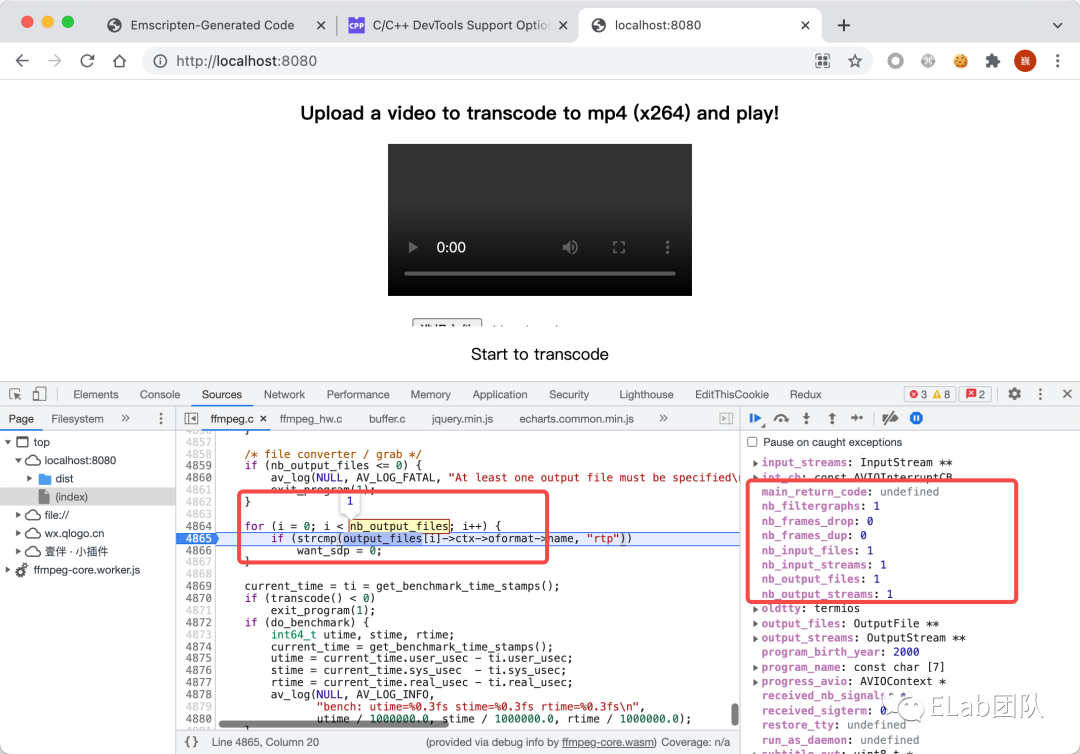The width and height of the screenshot is (1080, 754).
Task: Play the video in the player
Action: (413, 247)
